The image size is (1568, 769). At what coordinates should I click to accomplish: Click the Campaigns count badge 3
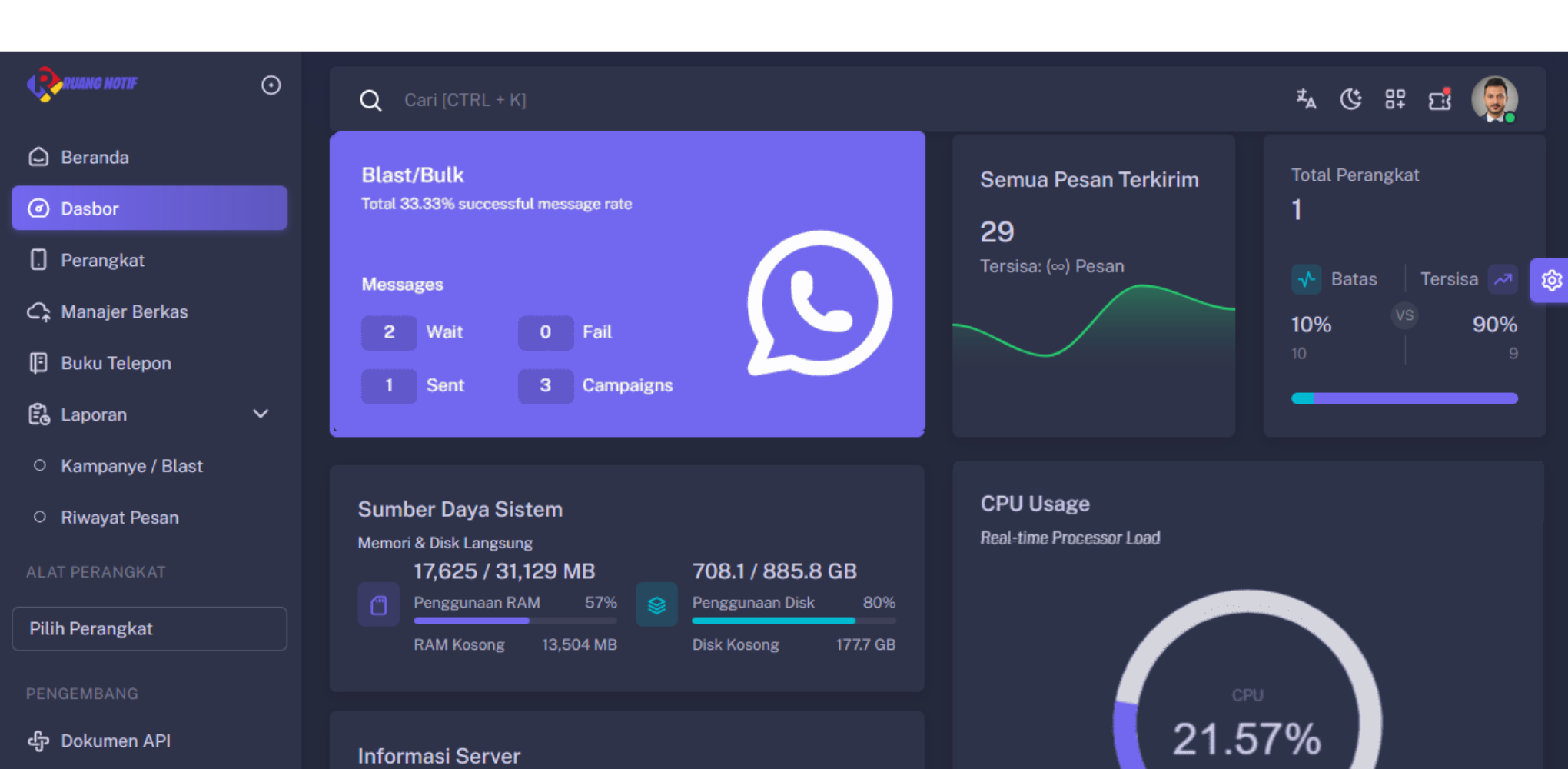coord(545,385)
